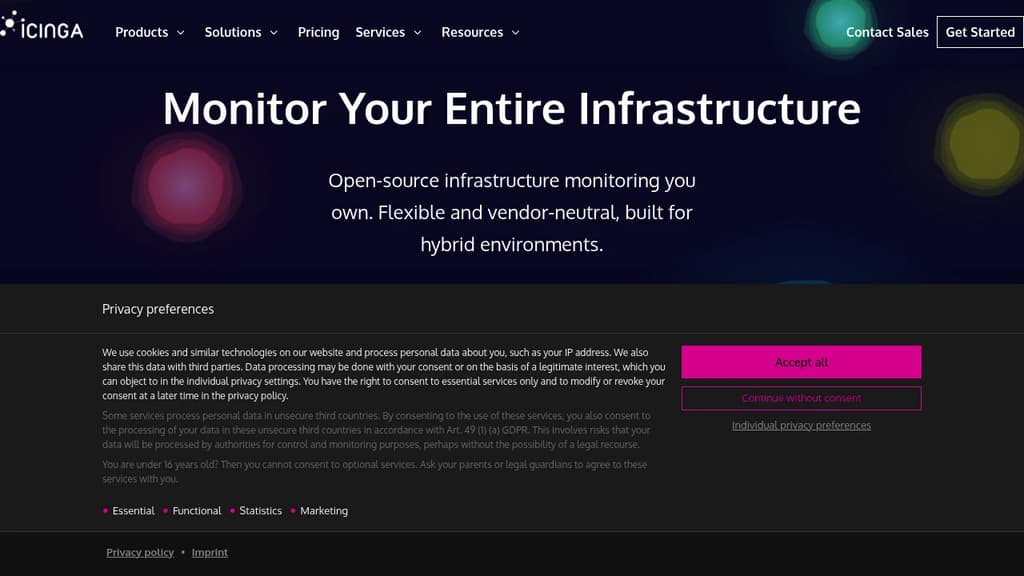Image resolution: width=1024 pixels, height=576 pixels.
Task: Choose Continue without consent
Action: pos(800,397)
